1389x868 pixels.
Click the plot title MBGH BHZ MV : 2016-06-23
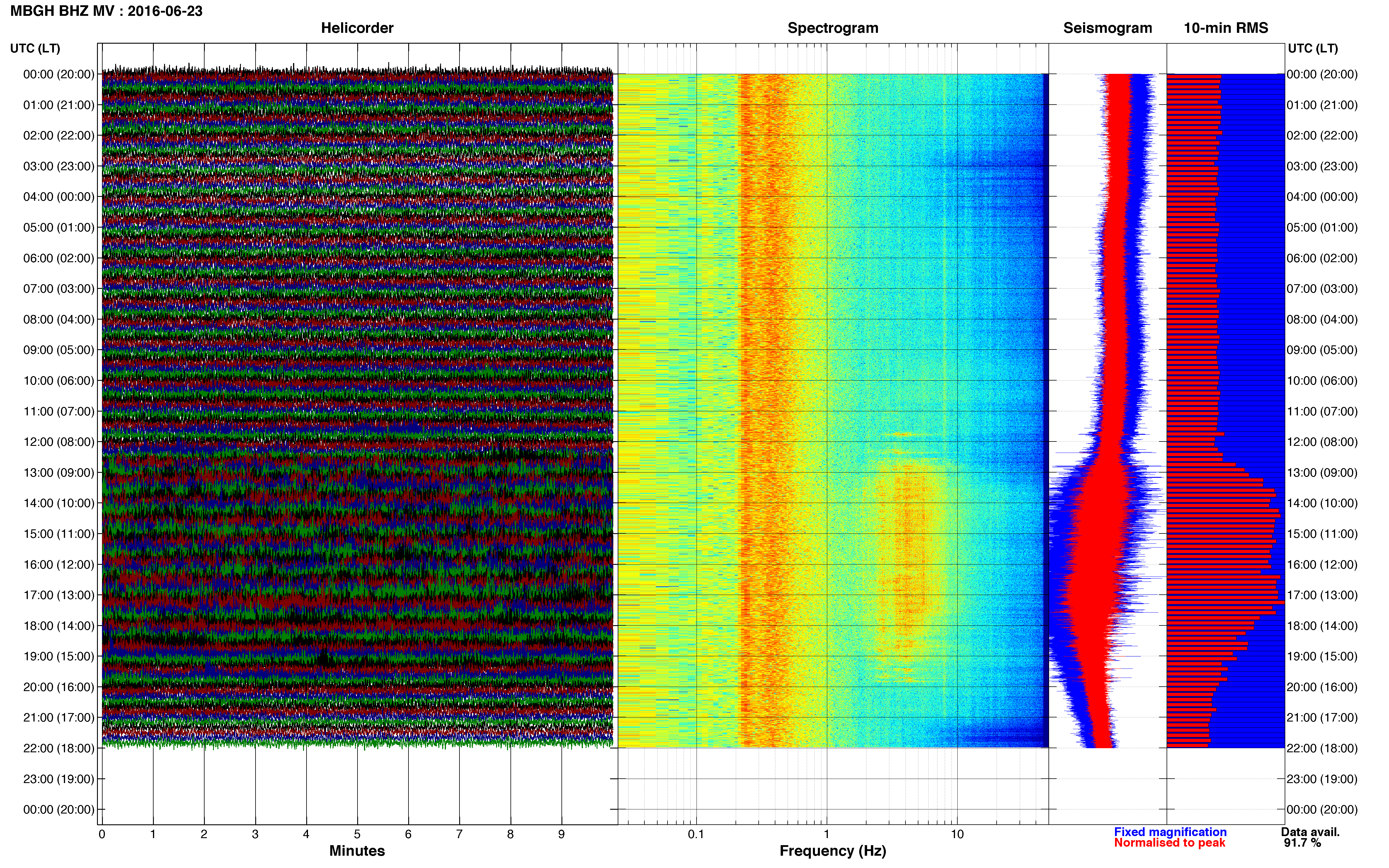click(x=106, y=11)
